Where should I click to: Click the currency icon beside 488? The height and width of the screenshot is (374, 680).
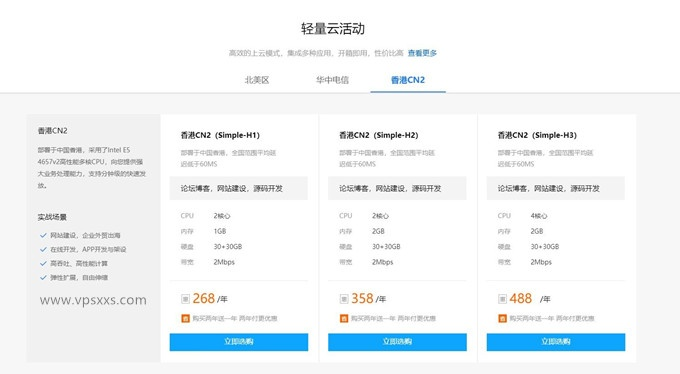[502, 299]
